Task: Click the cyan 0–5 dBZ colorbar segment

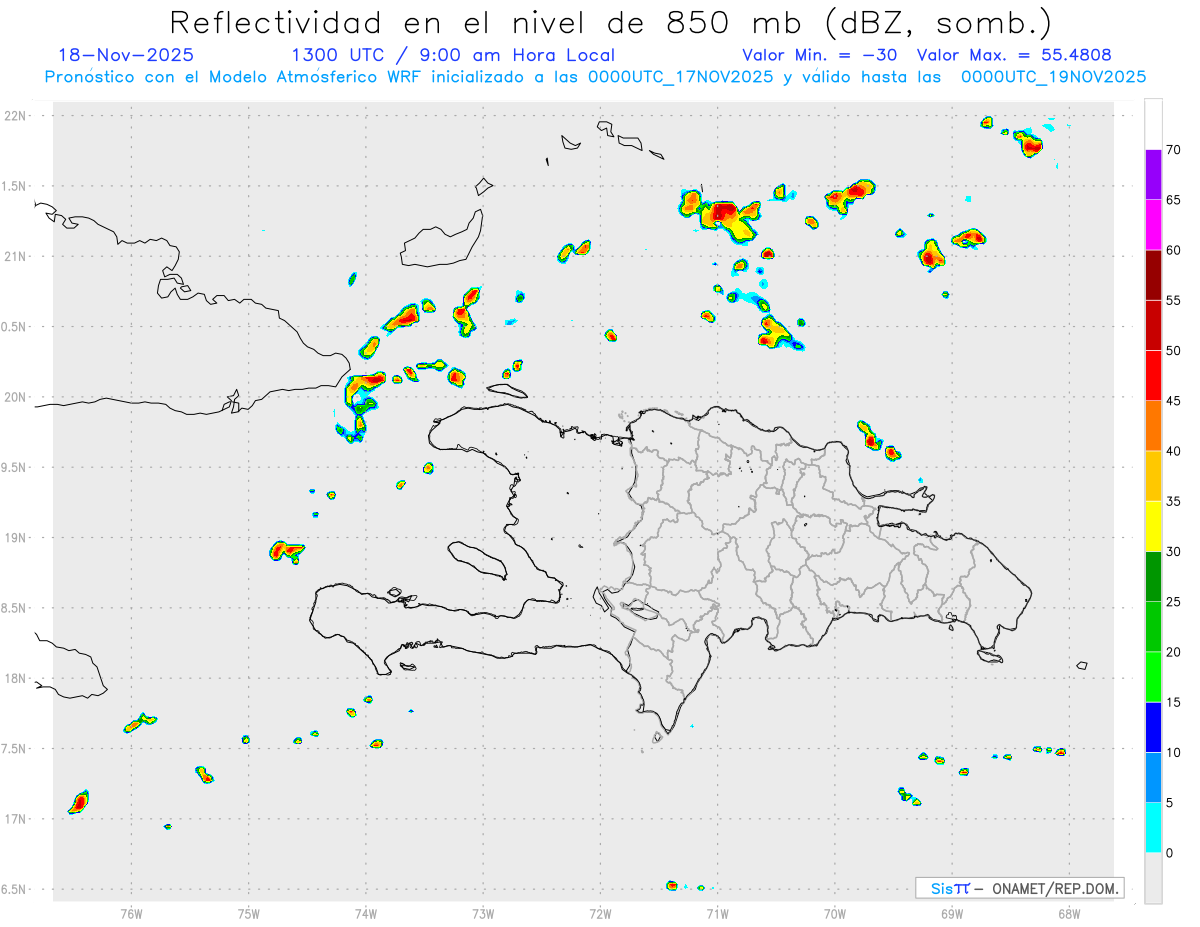Action: coord(1153,828)
